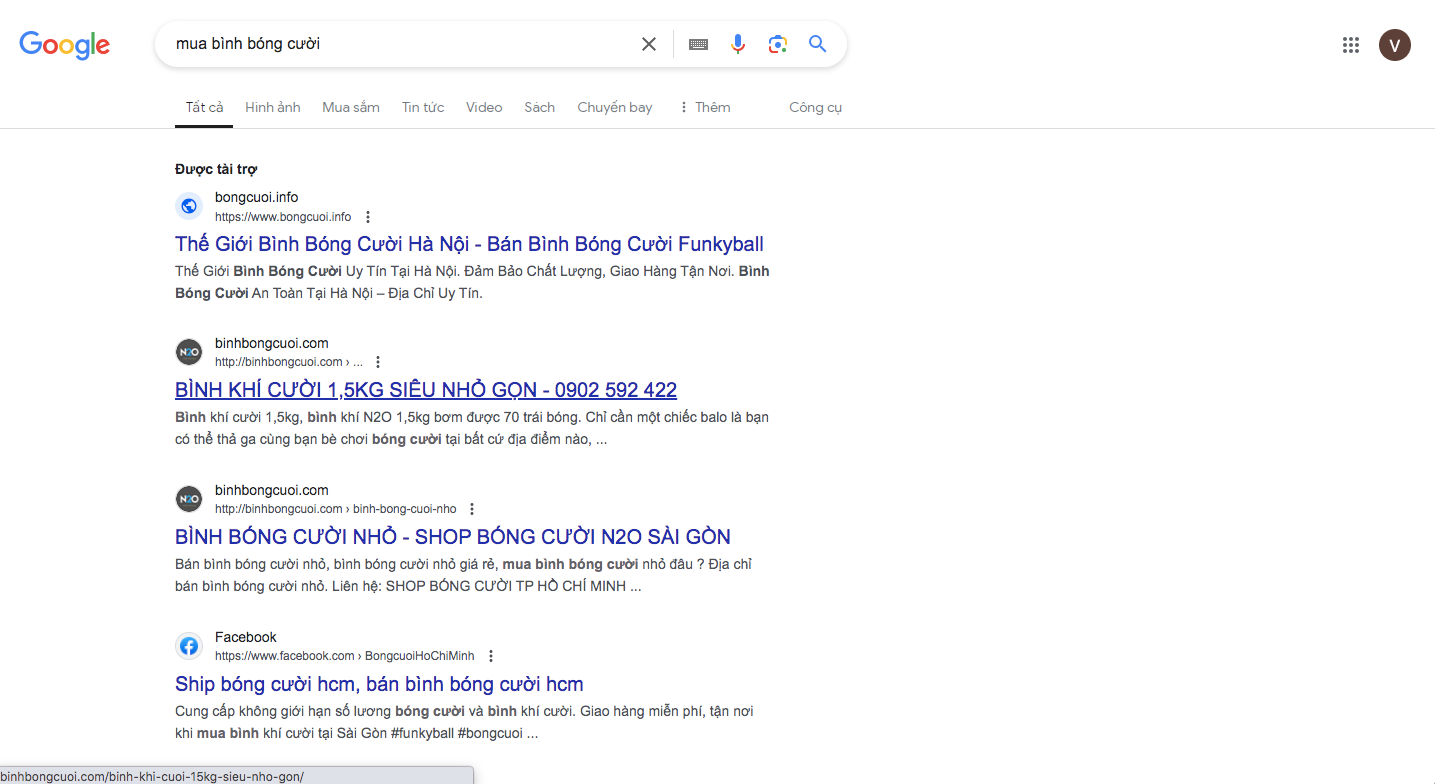Open the Google apps grid launcher
The image size is (1435, 784).
coord(1350,44)
